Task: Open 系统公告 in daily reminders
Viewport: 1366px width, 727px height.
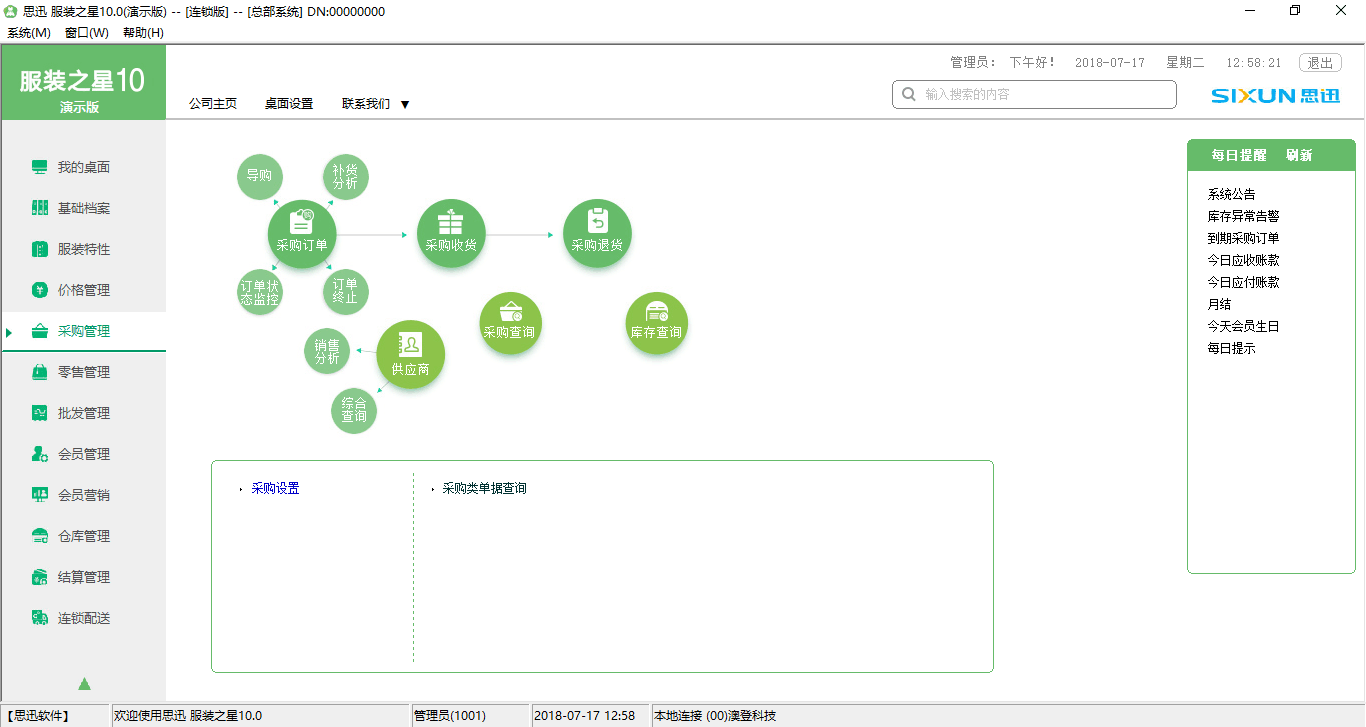Action: coord(1231,194)
